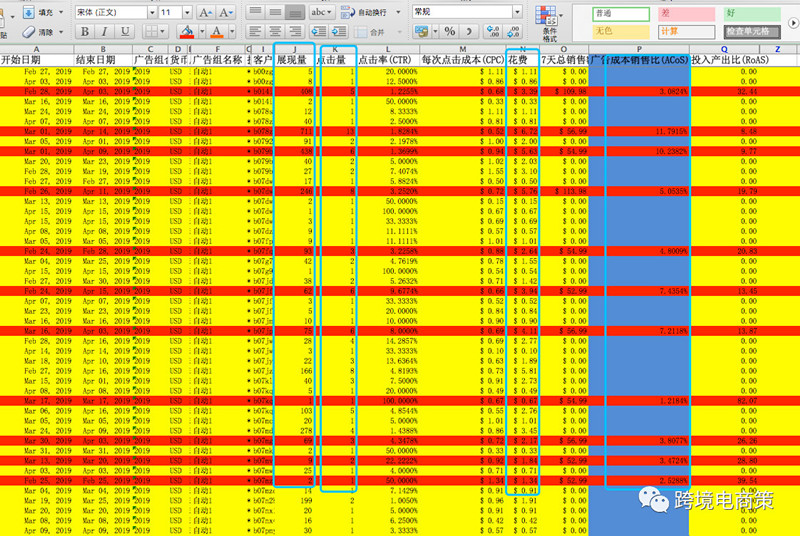Increase font size with the A-up icon
This screenshot has height=536, width=800.
[x=205, y=12]
